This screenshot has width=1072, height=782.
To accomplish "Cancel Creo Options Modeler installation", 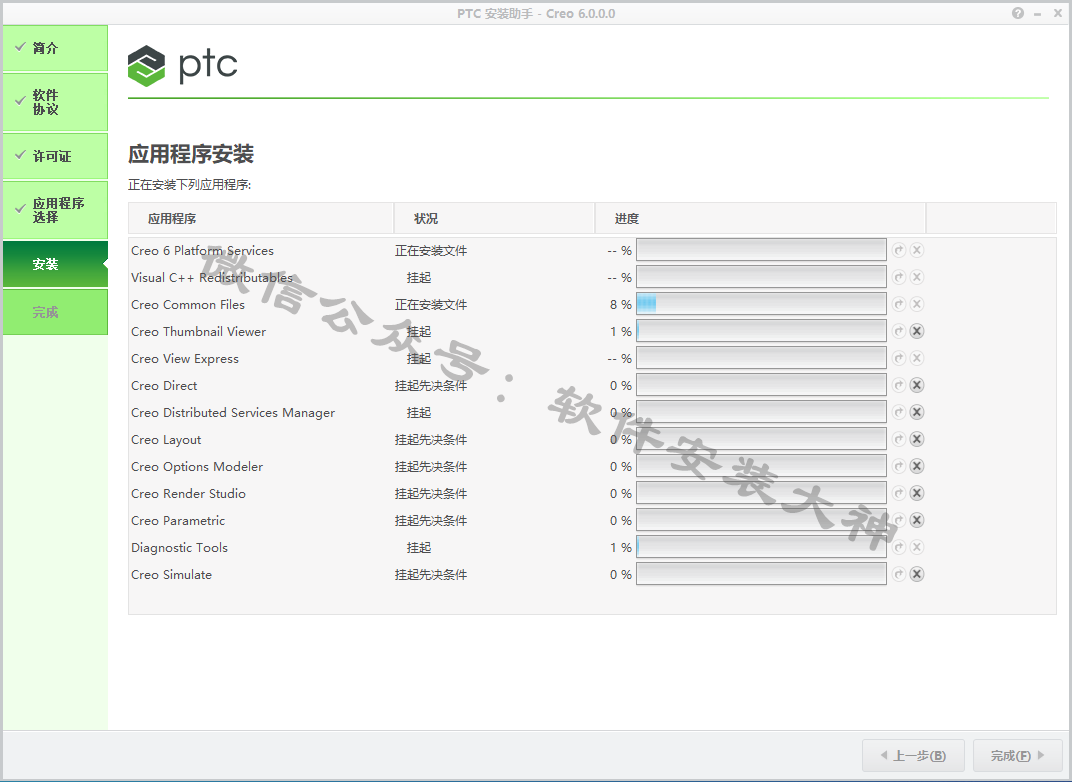I will (917, 467).
